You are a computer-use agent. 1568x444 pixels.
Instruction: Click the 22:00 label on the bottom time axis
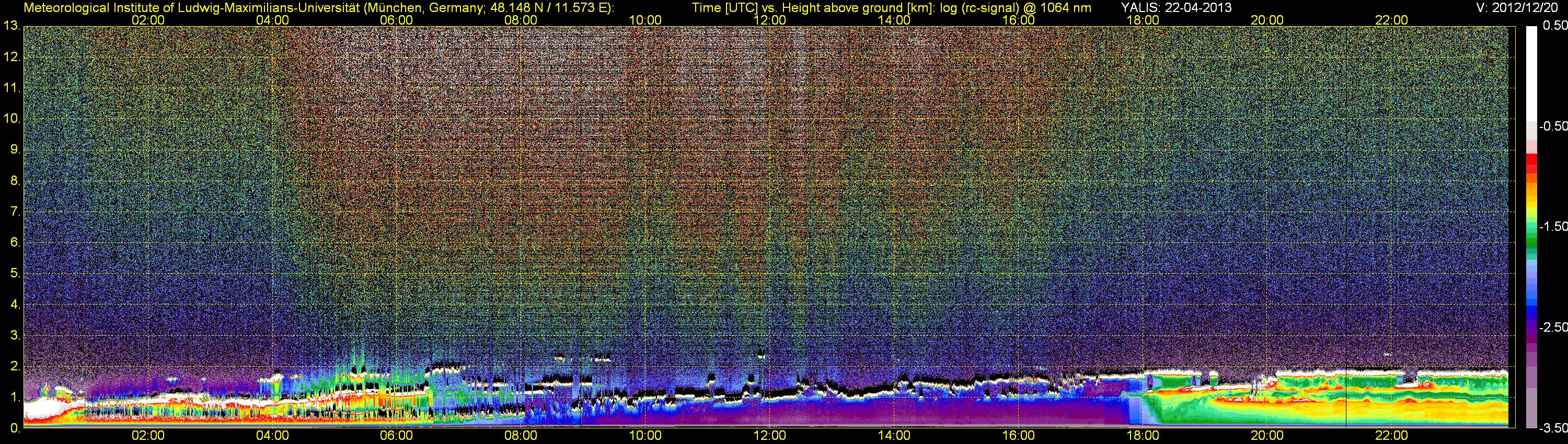point(1391,436)
